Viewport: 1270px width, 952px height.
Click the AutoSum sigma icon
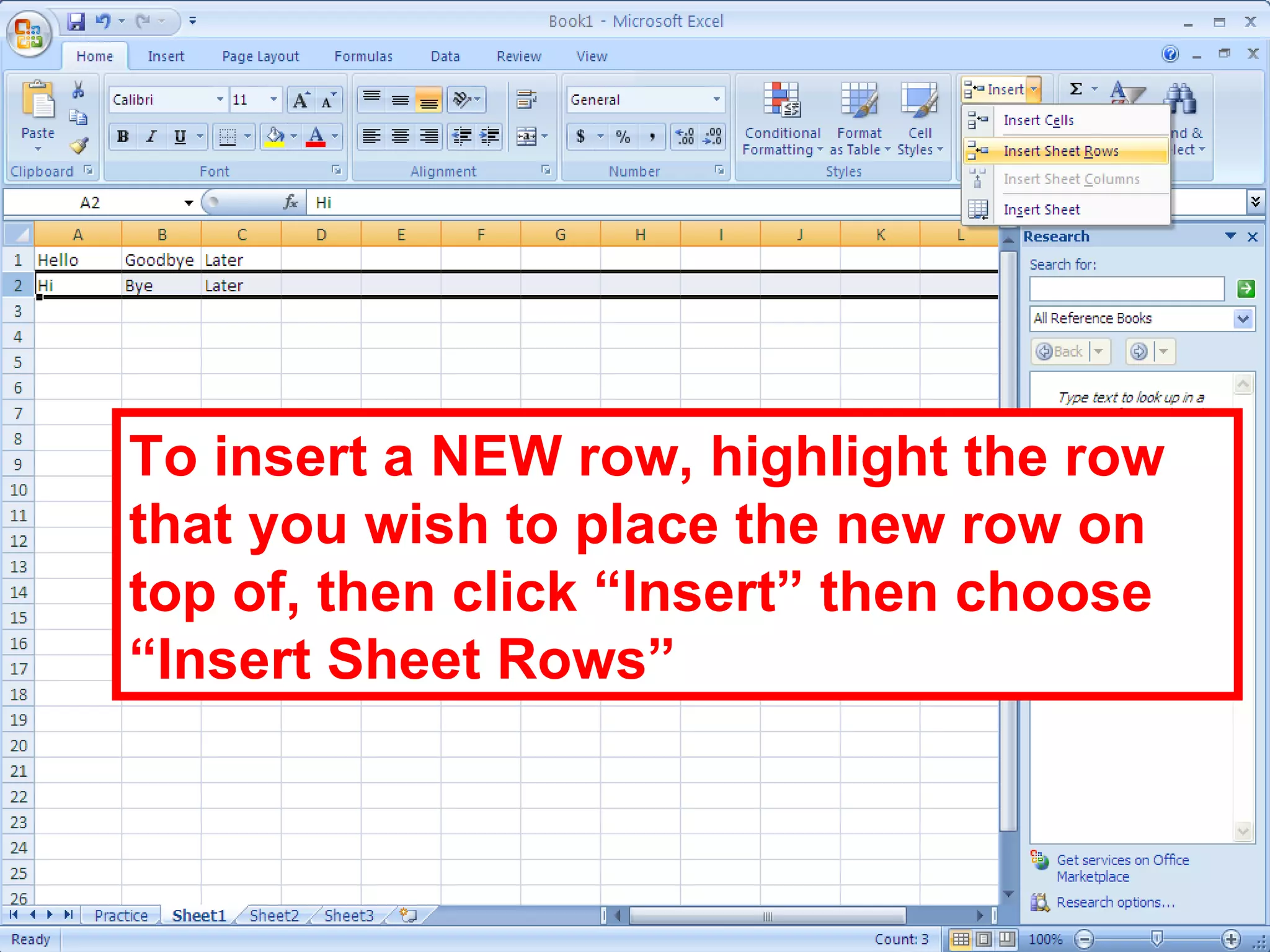(1077, 89)
